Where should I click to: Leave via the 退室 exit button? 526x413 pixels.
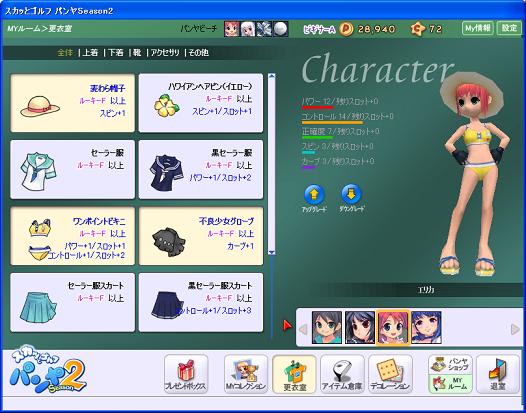point(498,374)
